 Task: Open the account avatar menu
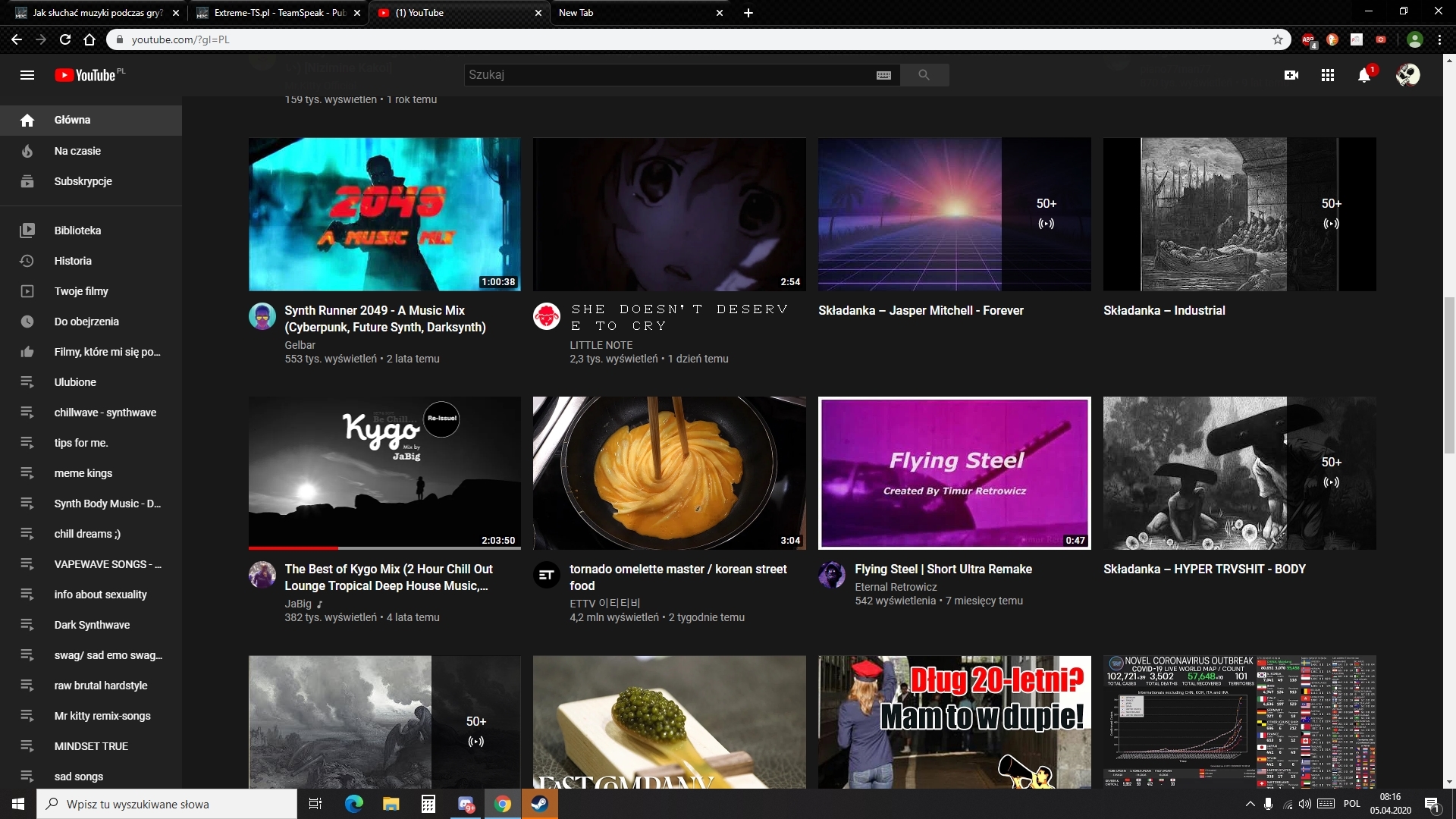1408,75
